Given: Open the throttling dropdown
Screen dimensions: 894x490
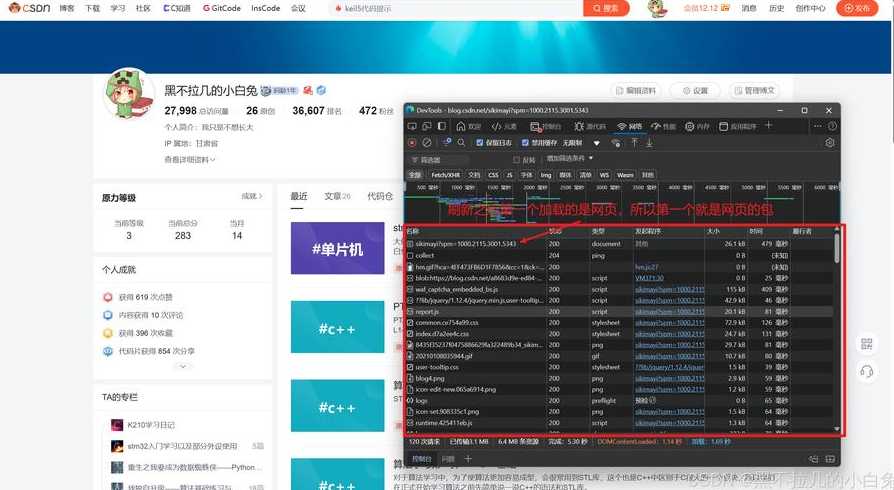Looking at the screenshot, I should pyautogui.click(x=581, y=143).
